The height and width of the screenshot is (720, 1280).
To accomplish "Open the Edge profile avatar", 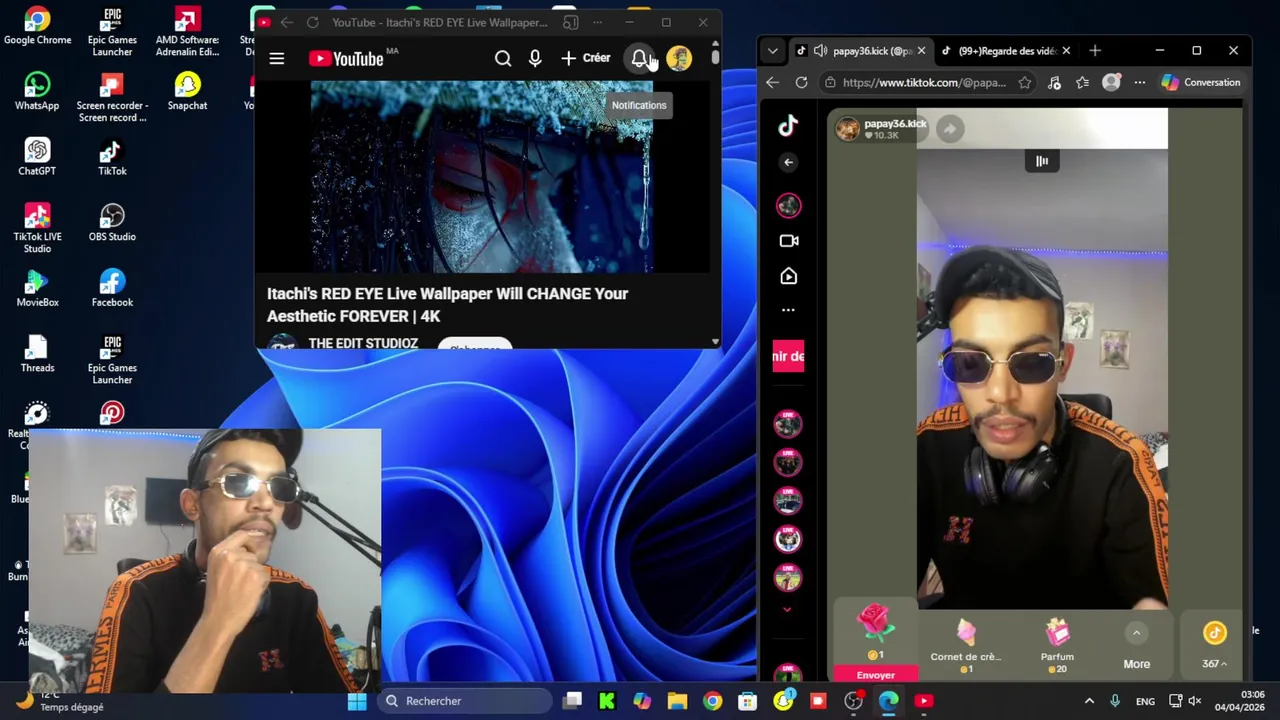I will click(1111, 83).
